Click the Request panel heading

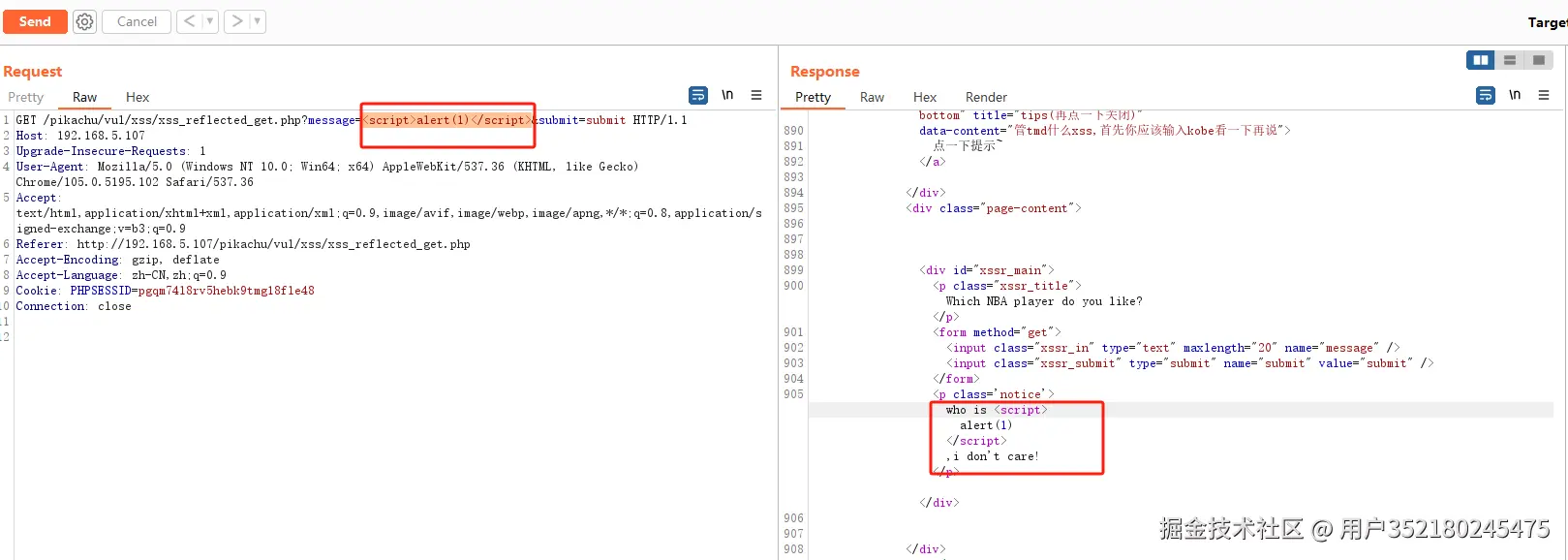tap(32, 72)
